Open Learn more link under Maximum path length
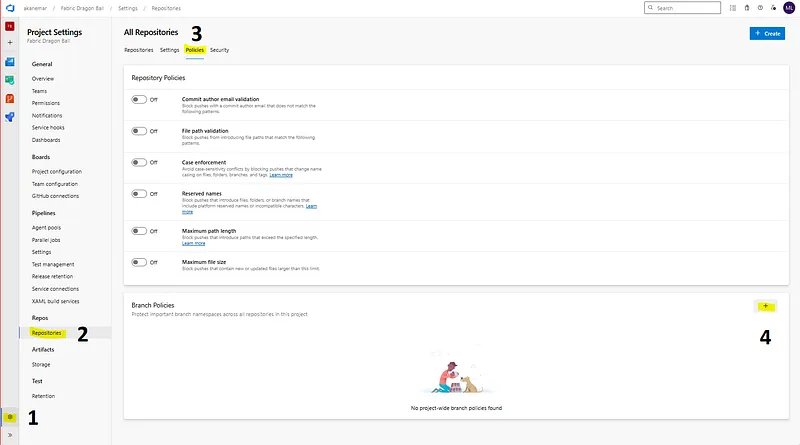Image resolution: width=800 pixels, height=445 pixels. click(193, 243)
